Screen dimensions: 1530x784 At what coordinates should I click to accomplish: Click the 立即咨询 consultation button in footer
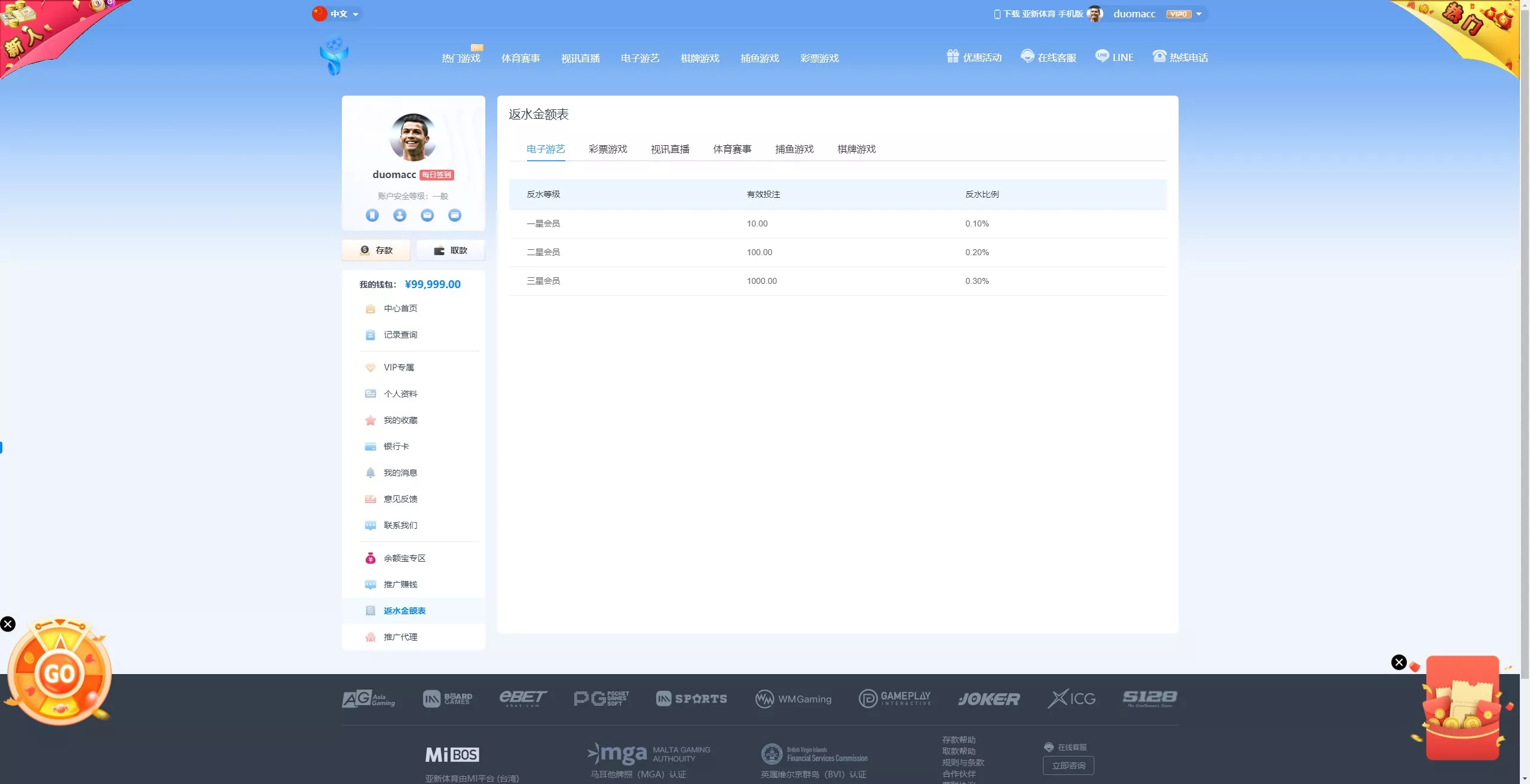point(1067,765)
